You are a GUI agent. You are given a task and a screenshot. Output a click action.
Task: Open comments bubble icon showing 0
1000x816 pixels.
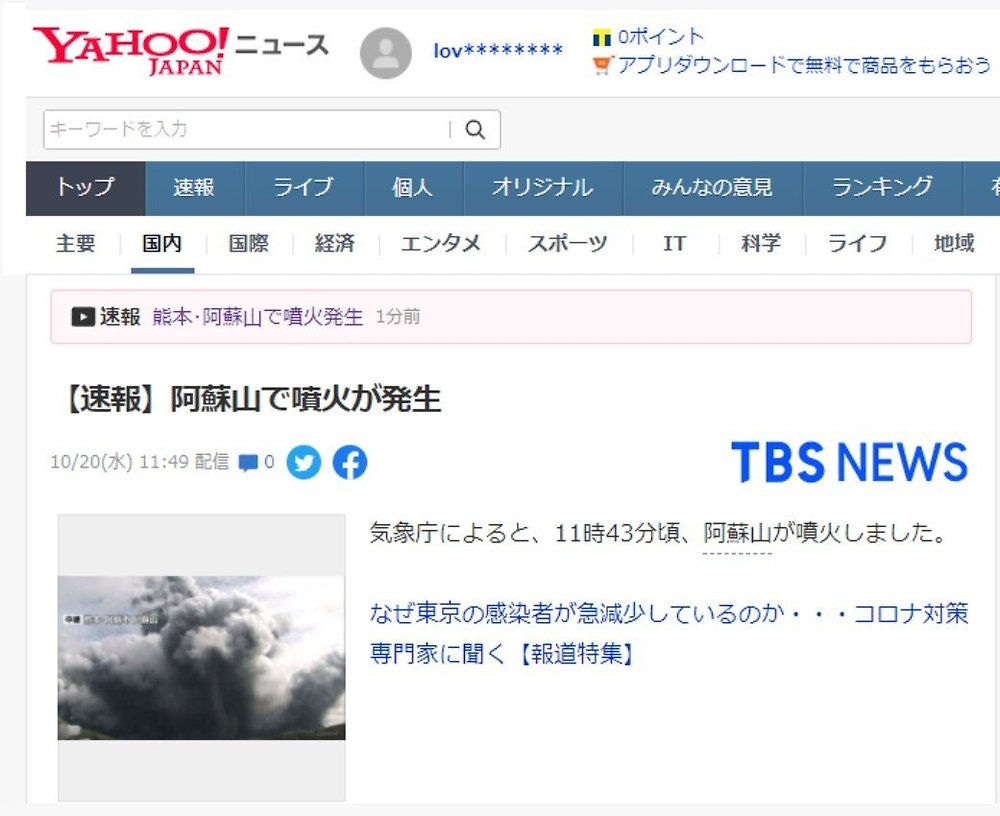247,463
